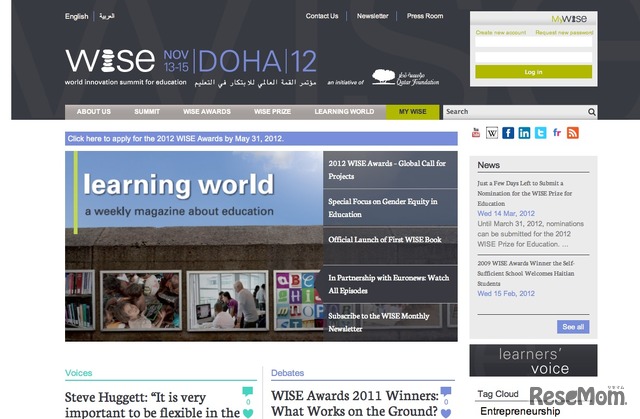Screen dimensions: 640x419
Task: Open the Press Room link
Action: pos(425,16)
